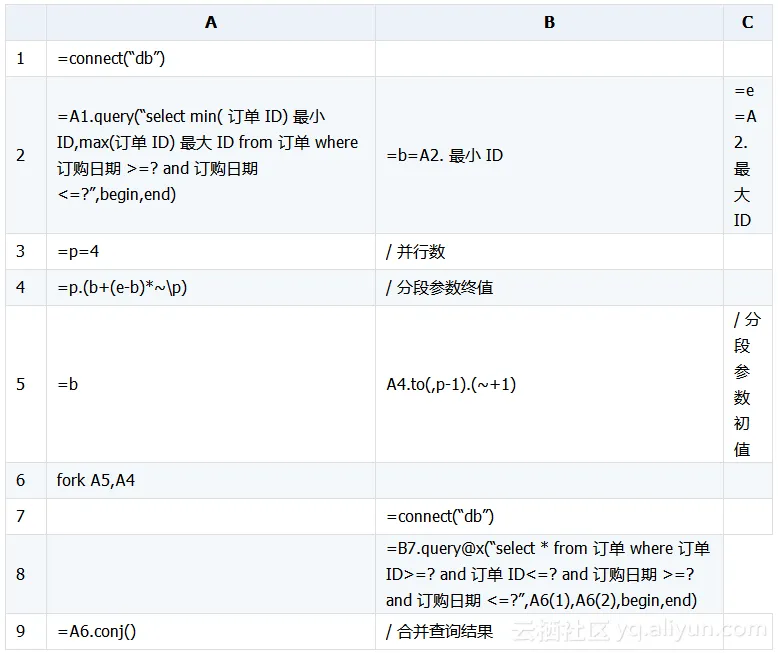The image size is (778, 653).
Task: Select cell A6 with fork A5,A4
Action: 96,480
